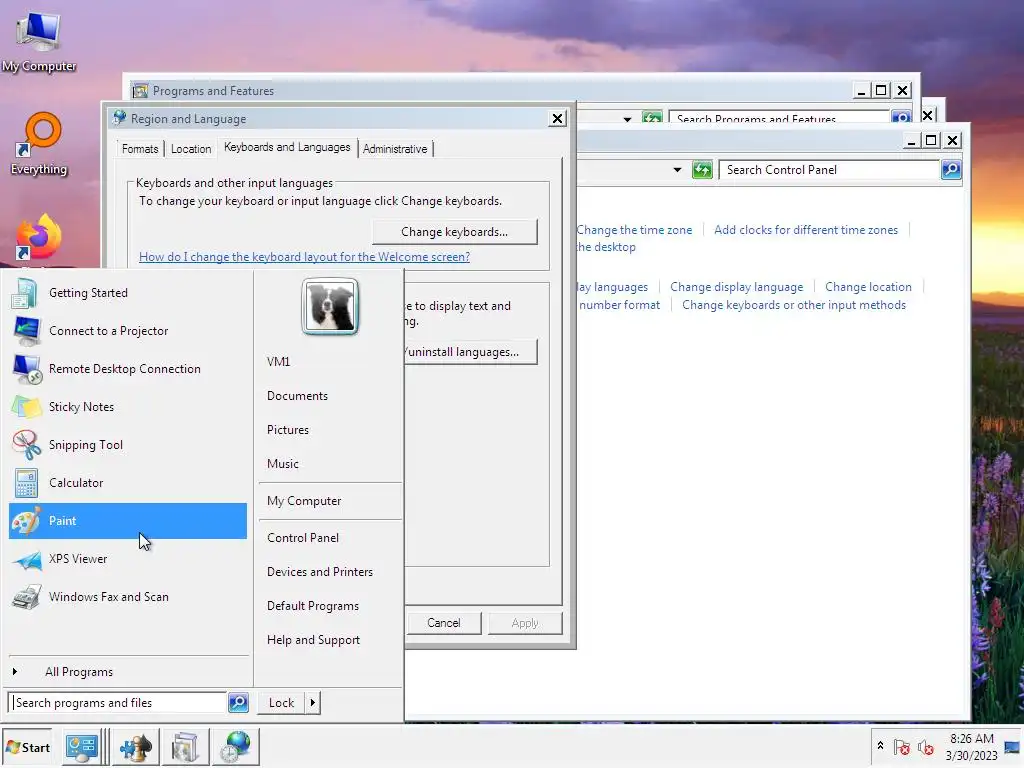Launch Calculator from Start menu
1024x768 pixels.
128,483
